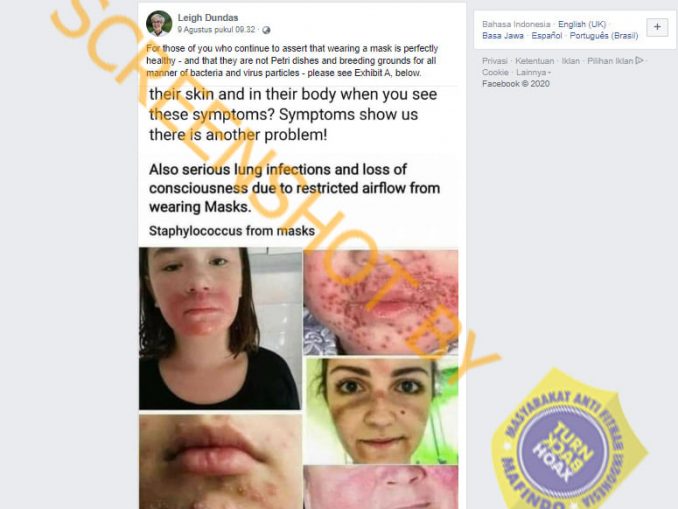
Task: Open the Privasi footer link
Action: 495,61
